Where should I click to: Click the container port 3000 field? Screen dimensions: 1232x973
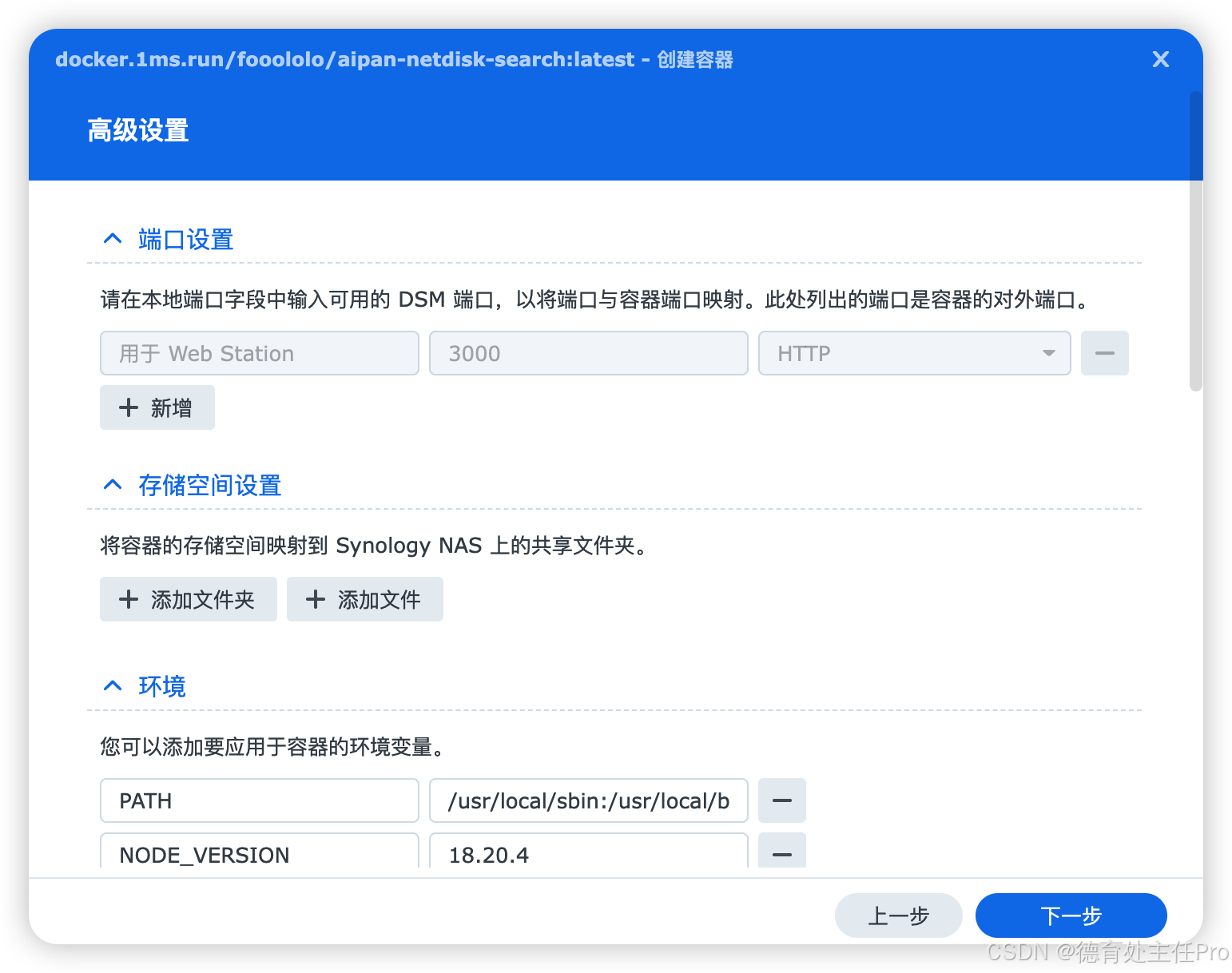click(x=589, y=353)
